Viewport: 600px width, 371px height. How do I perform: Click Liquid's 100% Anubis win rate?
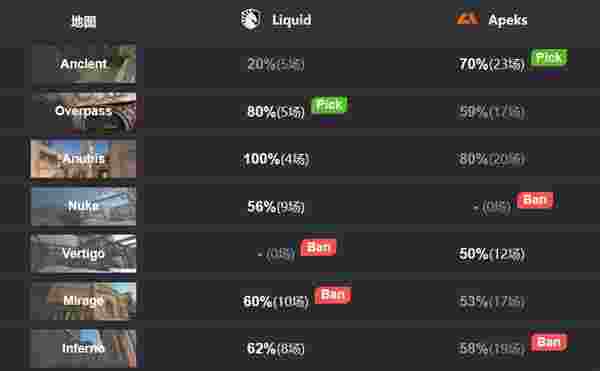coord(262,159)
